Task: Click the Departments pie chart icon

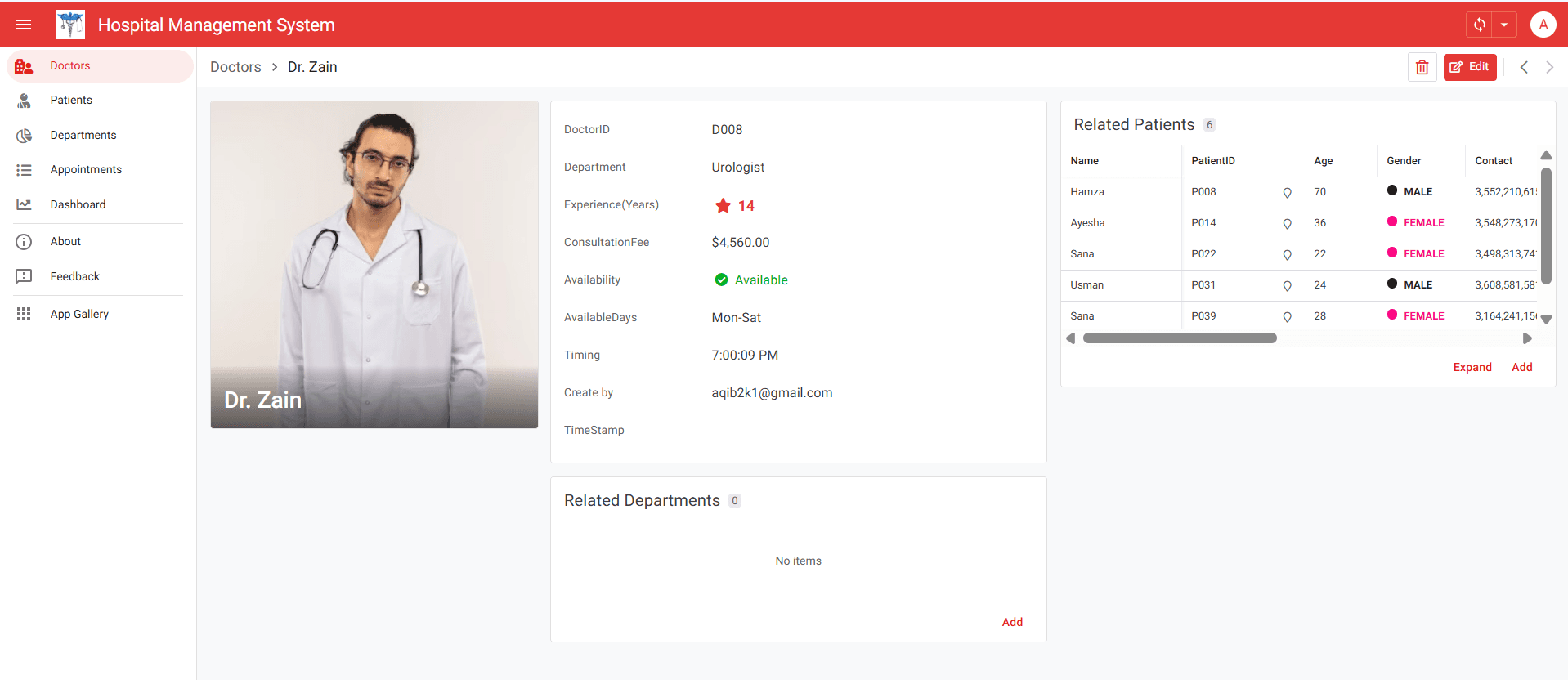Action: click(24, 135)
